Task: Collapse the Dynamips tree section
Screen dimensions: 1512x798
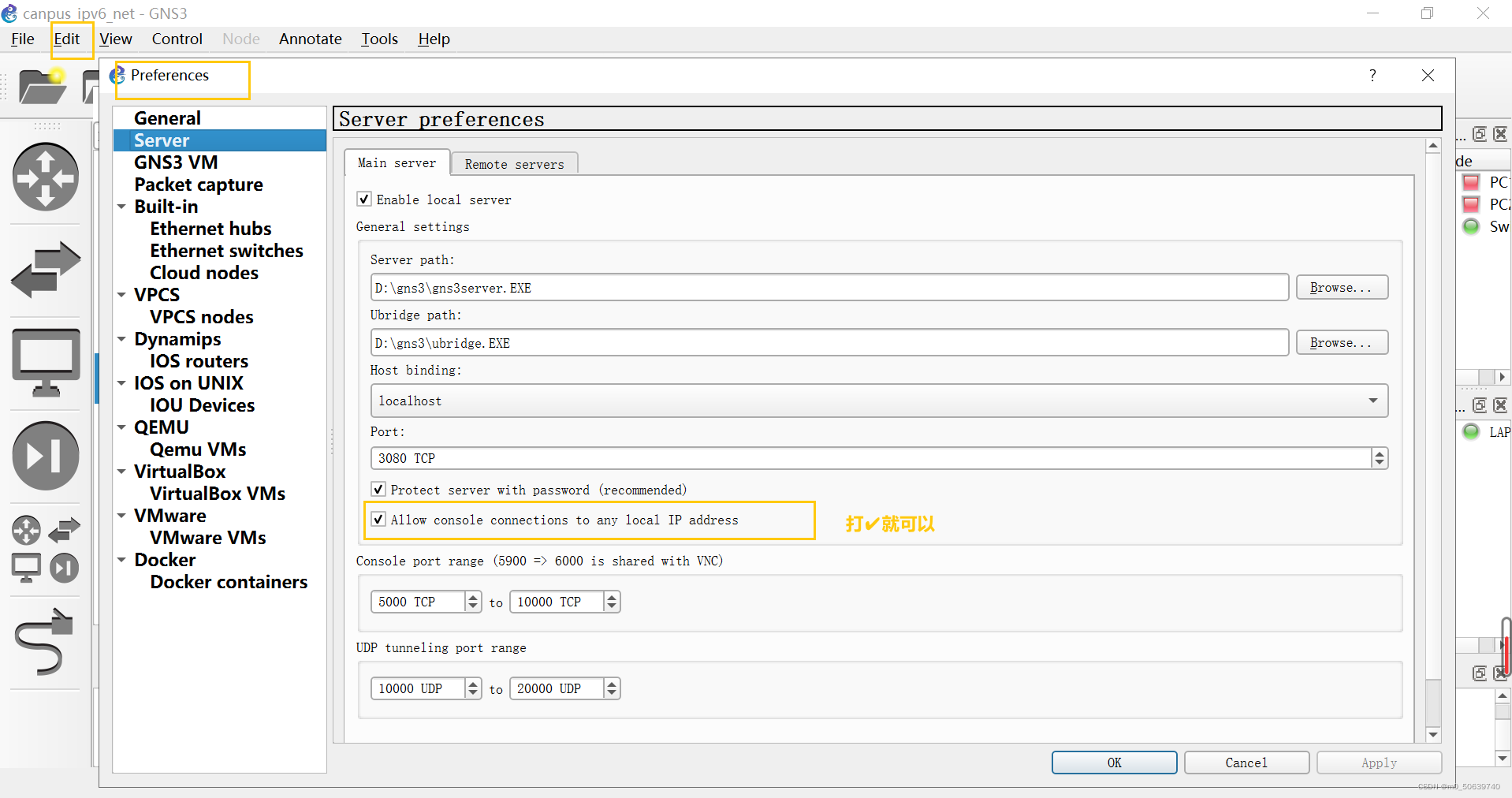Action: click(121, 339)
